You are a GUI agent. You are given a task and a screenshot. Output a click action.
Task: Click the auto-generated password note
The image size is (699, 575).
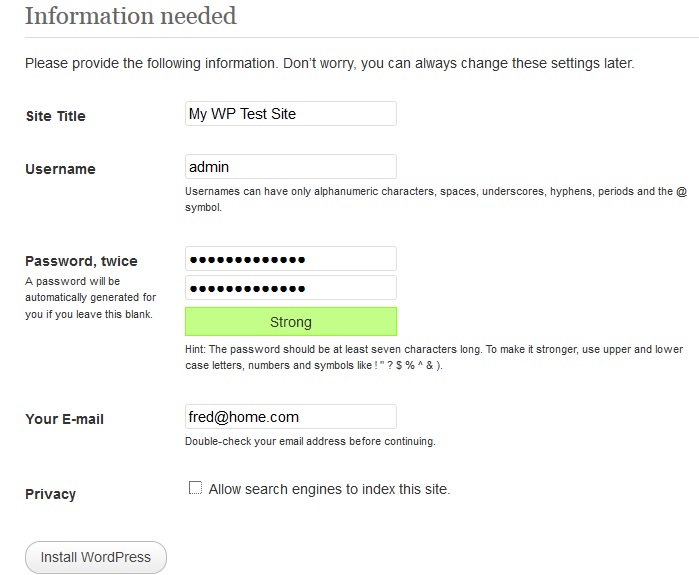[x=90, y=297]
